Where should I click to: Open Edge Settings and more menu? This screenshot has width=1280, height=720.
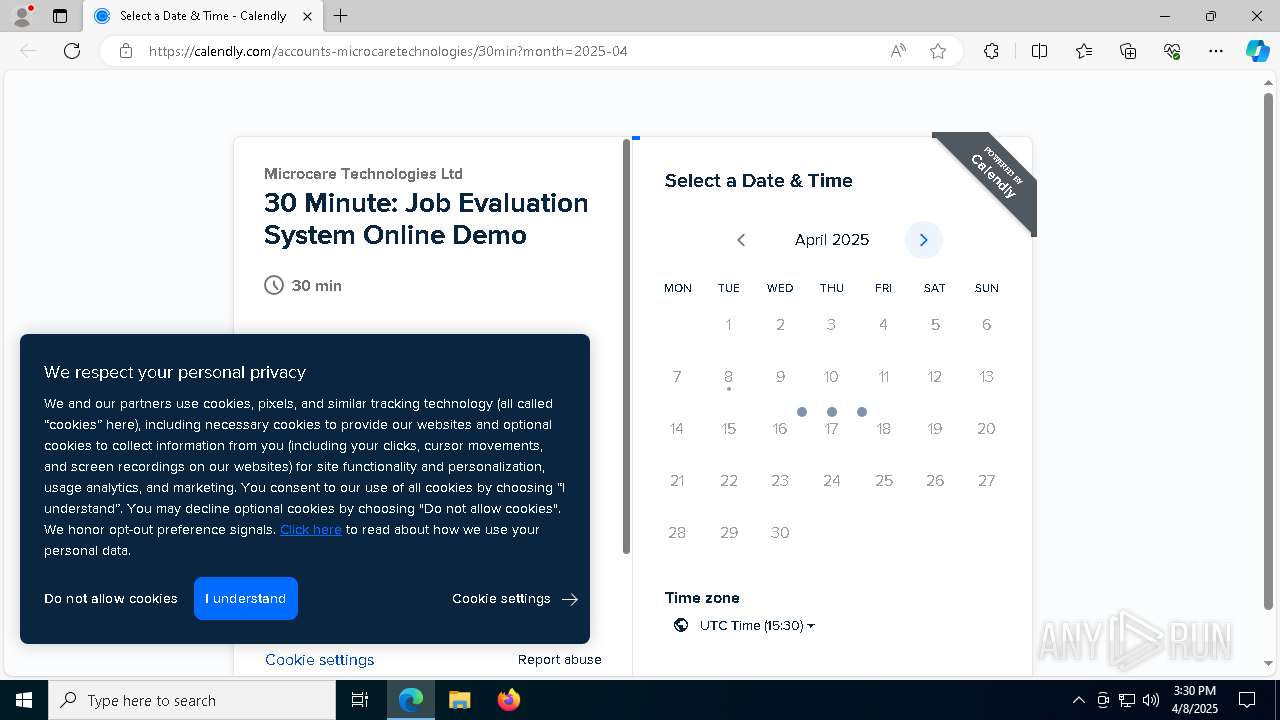1216,51
